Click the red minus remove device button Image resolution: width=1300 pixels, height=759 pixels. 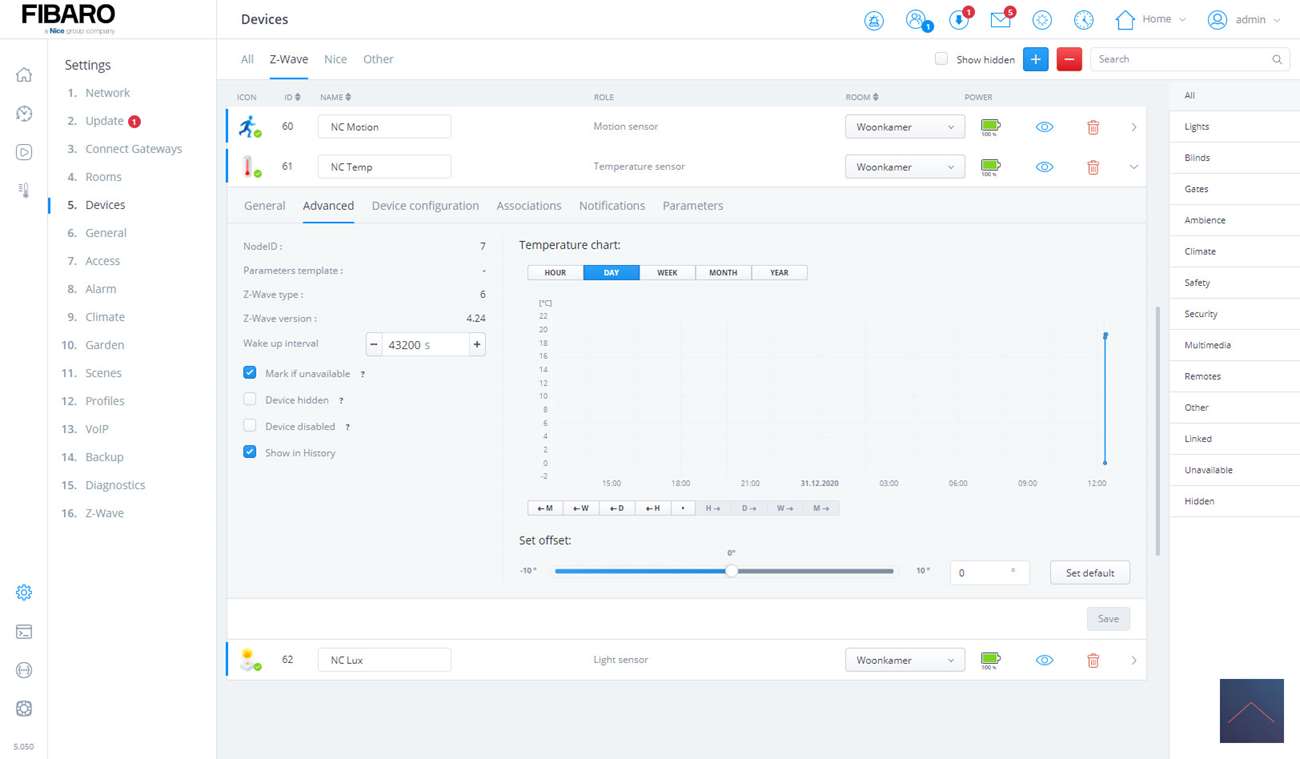point(1069,60)
